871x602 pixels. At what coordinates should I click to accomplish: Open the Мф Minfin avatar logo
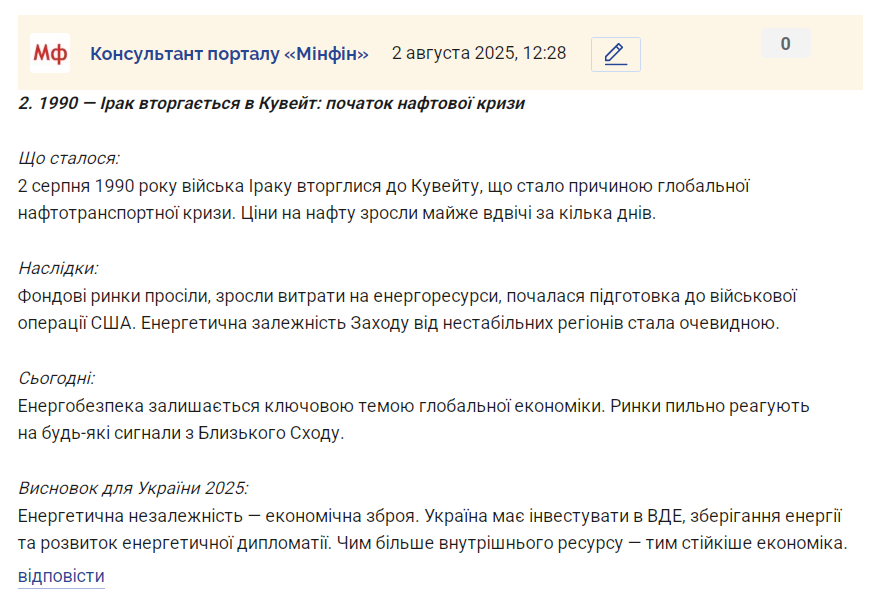50,53
